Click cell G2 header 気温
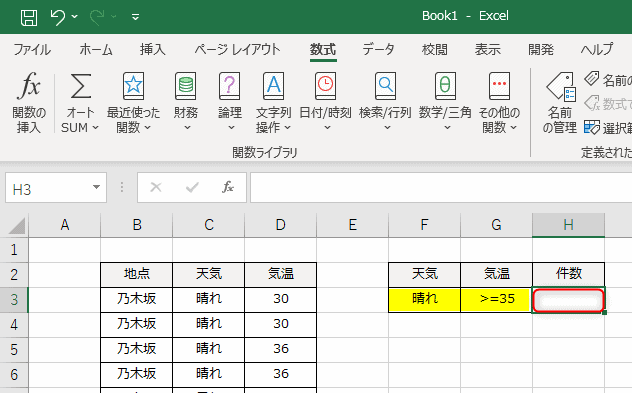Screen dimensions: 632x393 (496, 274)
